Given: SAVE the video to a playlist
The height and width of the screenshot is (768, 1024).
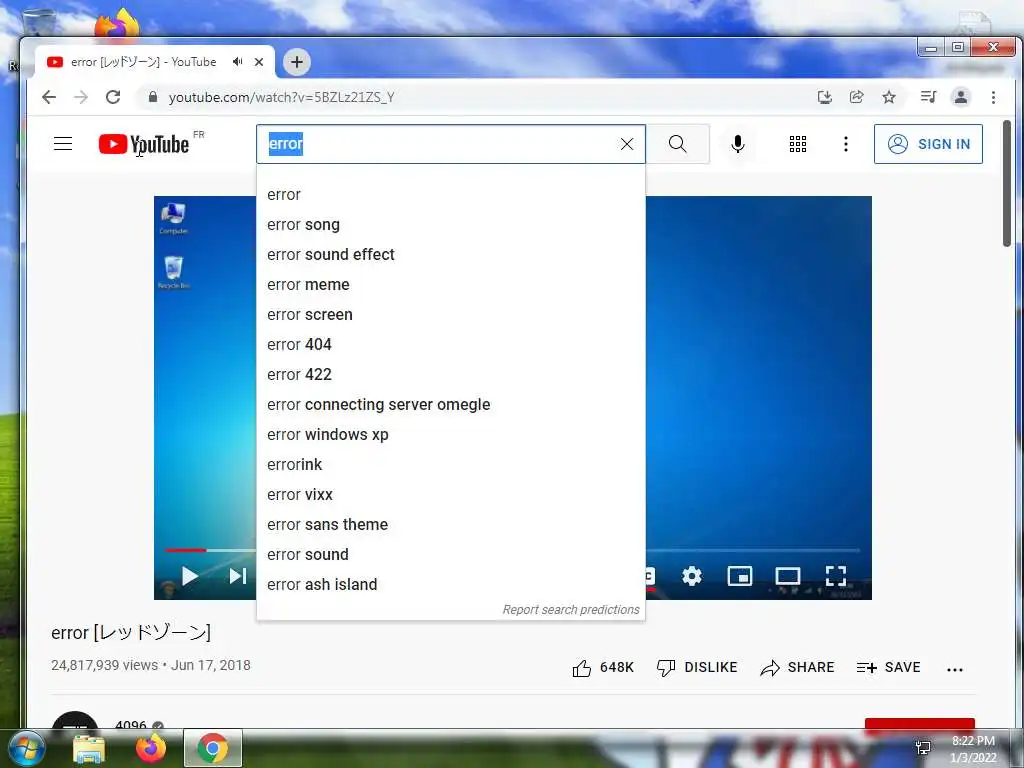Looking at the screenshot, I should click(x=888, y=668).
